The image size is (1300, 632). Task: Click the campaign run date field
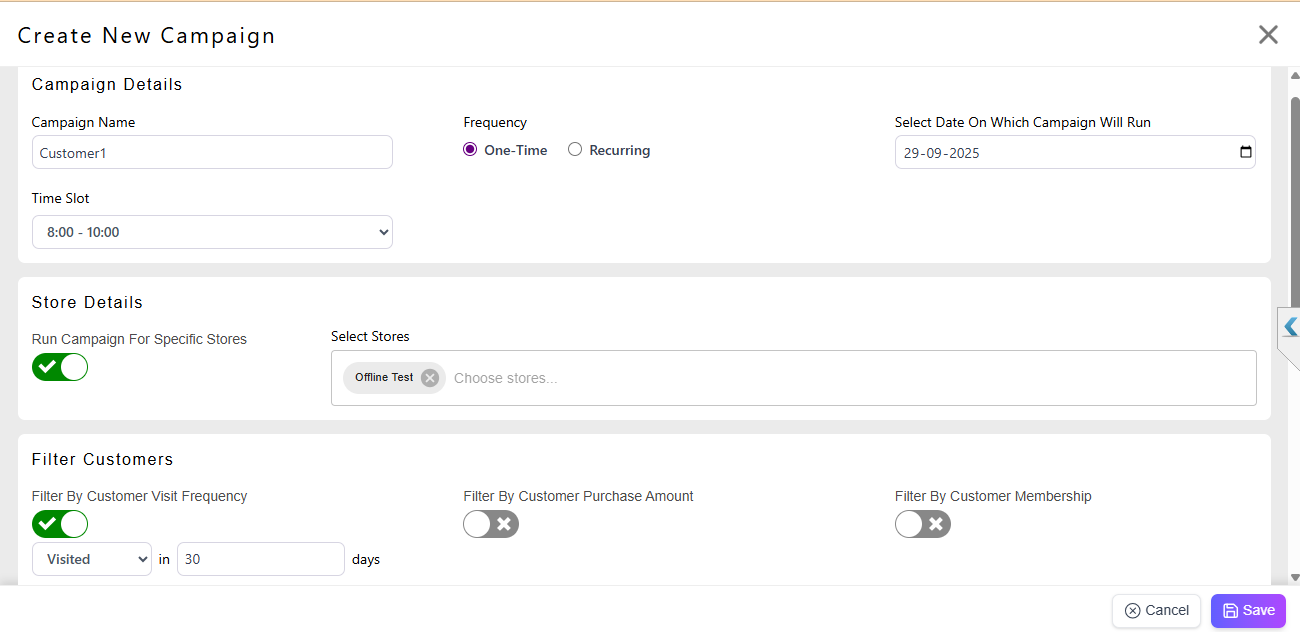1060,153
